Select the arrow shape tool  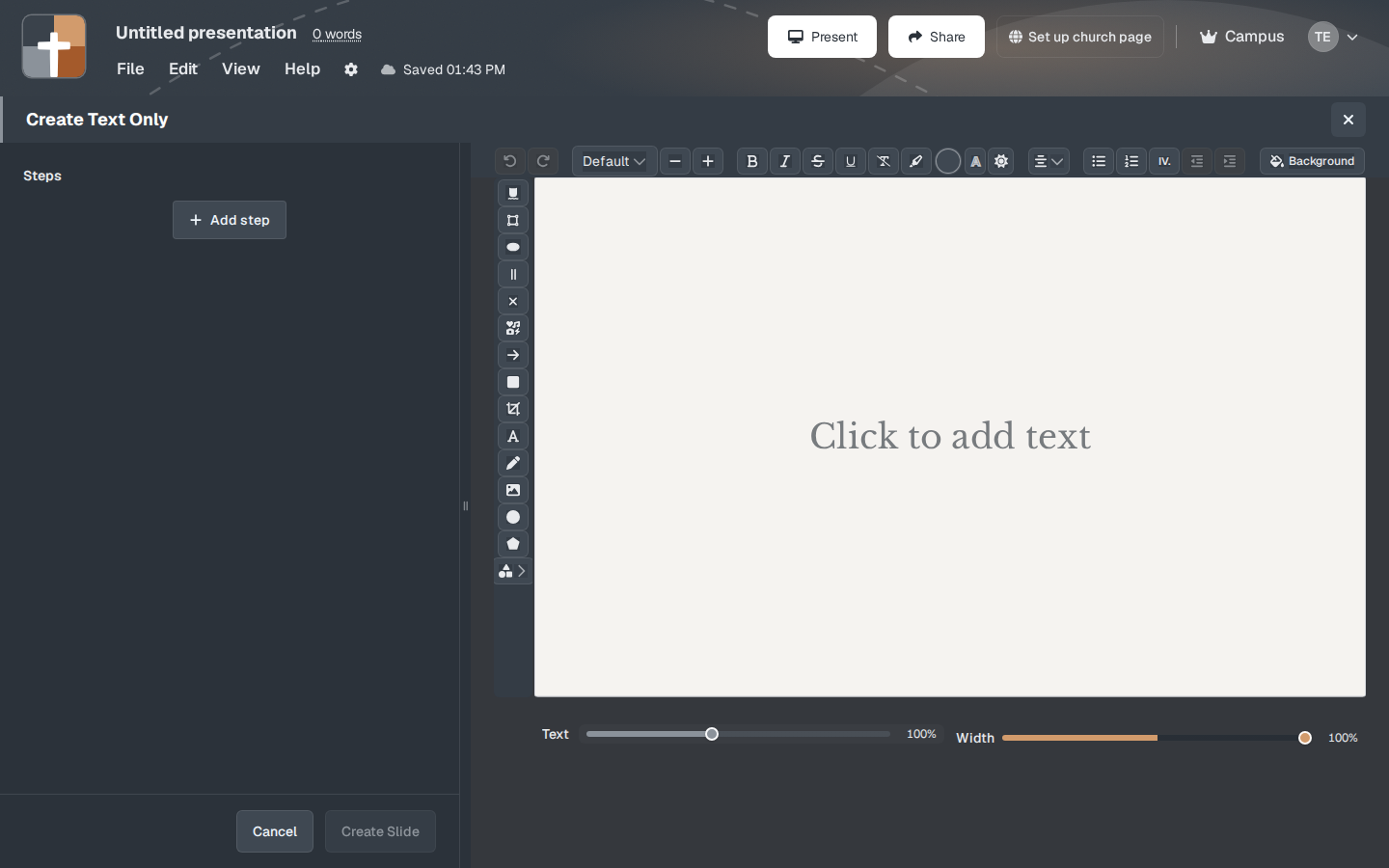(513, 355)
